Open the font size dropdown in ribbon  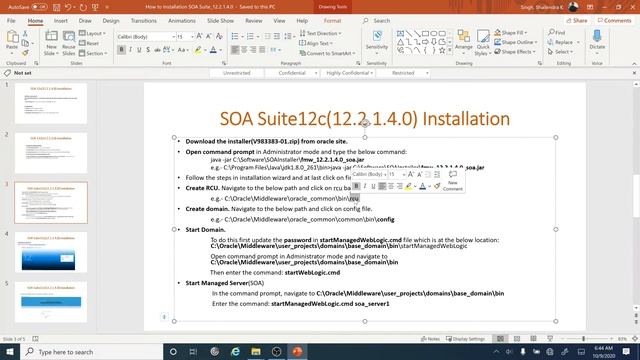tap(192, 37)
